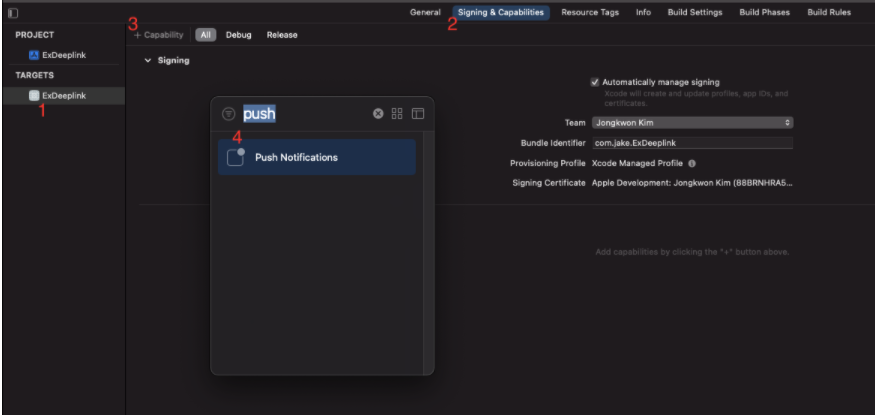Click the Bundle Identifier field

click(693, 143)
